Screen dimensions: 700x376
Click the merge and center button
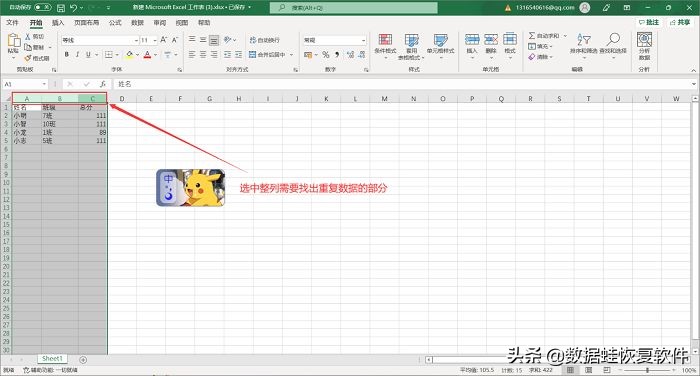[267, 54]
